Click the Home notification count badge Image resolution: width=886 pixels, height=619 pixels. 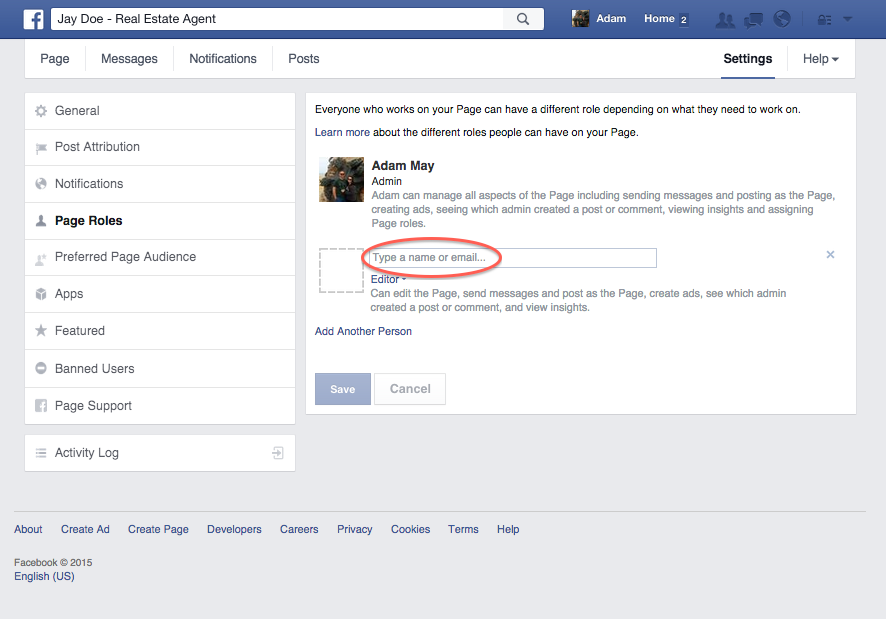click(x=684, y=20)
